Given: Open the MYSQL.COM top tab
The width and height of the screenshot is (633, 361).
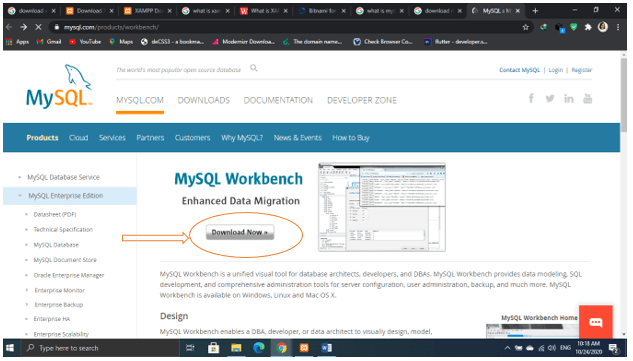Looking at the screenshot, I should tap(140, 101).
